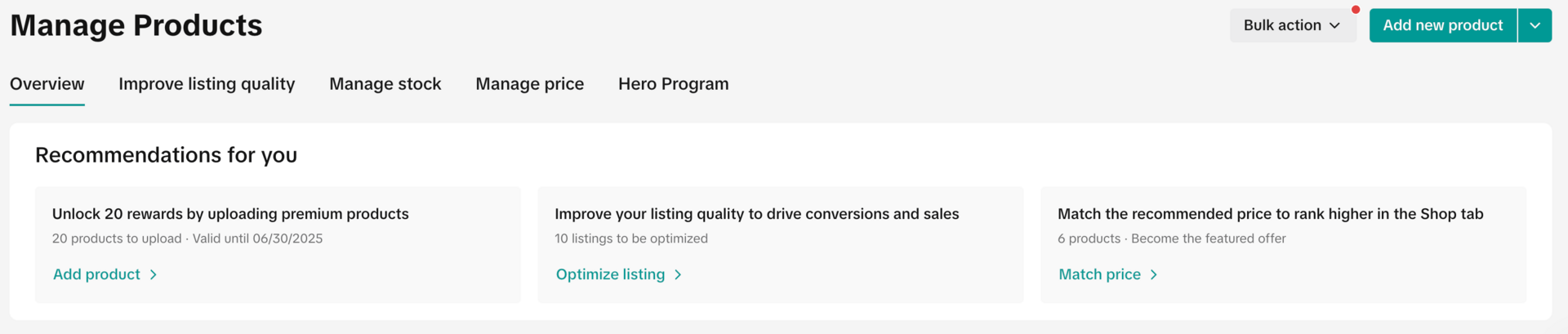
Task: Expand the arrow beside Add new product
Action: point(1535,25)
